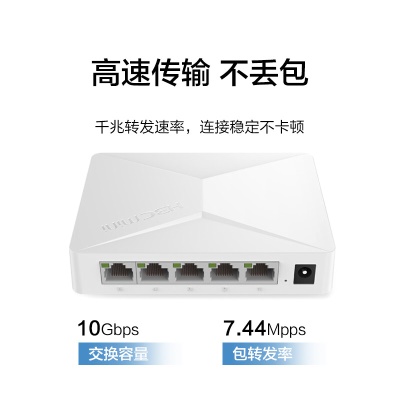400x400 pixels.
Task: Select the 包转发率 blue label
Action: [263, 353]
